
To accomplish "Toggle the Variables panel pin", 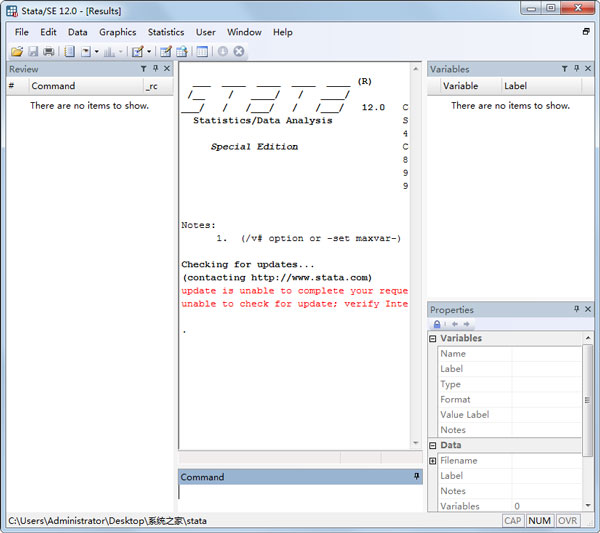I will tap(577, 68).
